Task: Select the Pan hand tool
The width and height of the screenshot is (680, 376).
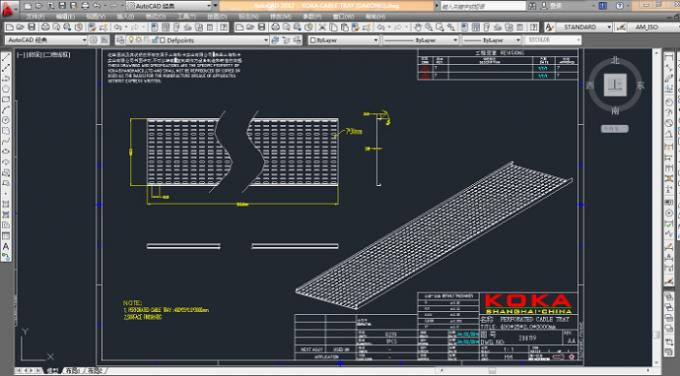Action: pos(418,27)
